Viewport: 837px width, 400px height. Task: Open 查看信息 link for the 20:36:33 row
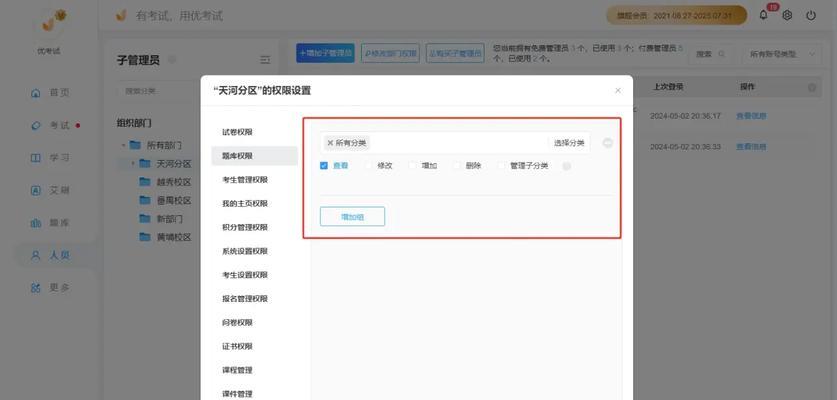[751, 146]
